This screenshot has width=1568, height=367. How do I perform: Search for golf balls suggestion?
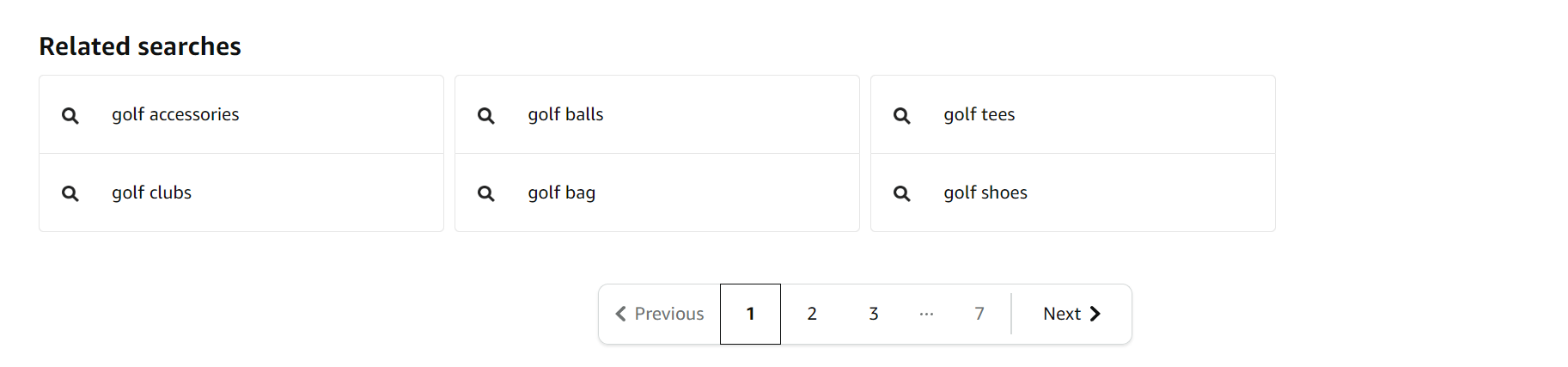(657, 114)
